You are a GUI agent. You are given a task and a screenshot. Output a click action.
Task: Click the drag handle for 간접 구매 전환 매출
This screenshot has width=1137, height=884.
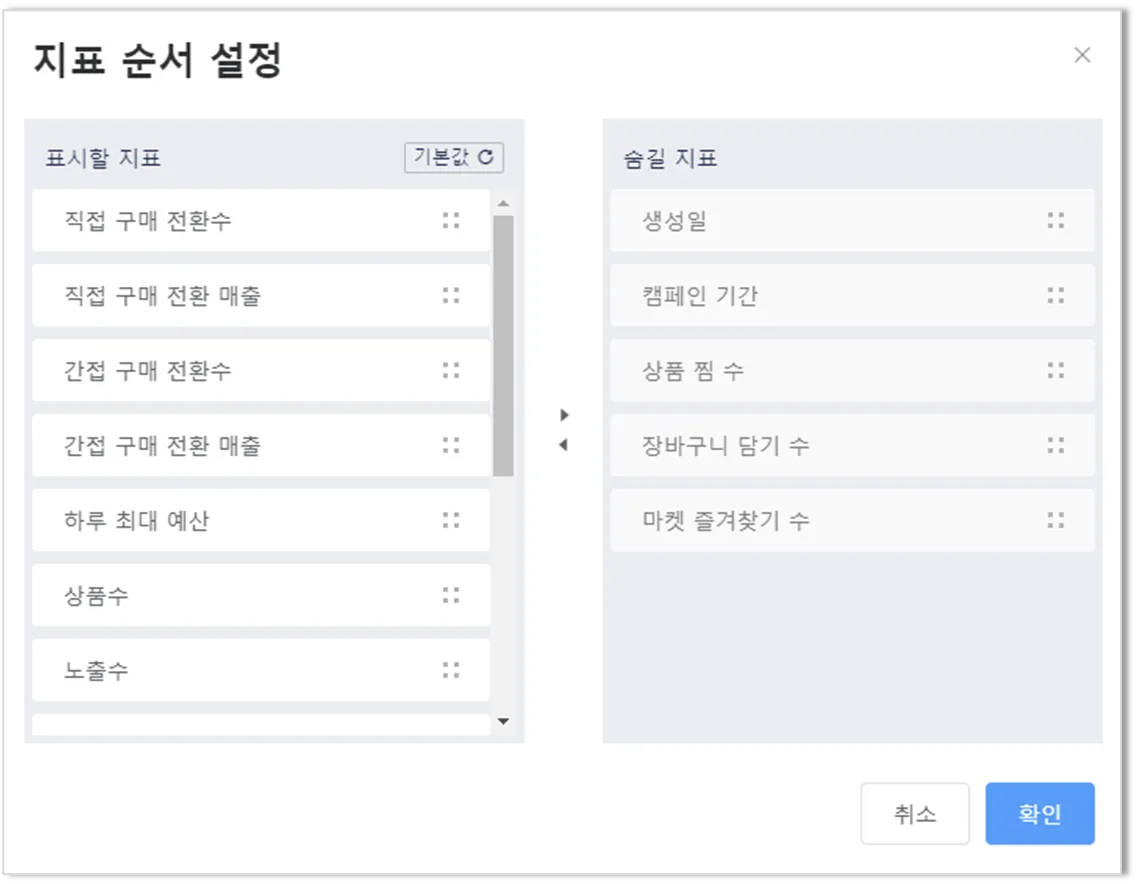click(451, 445)
